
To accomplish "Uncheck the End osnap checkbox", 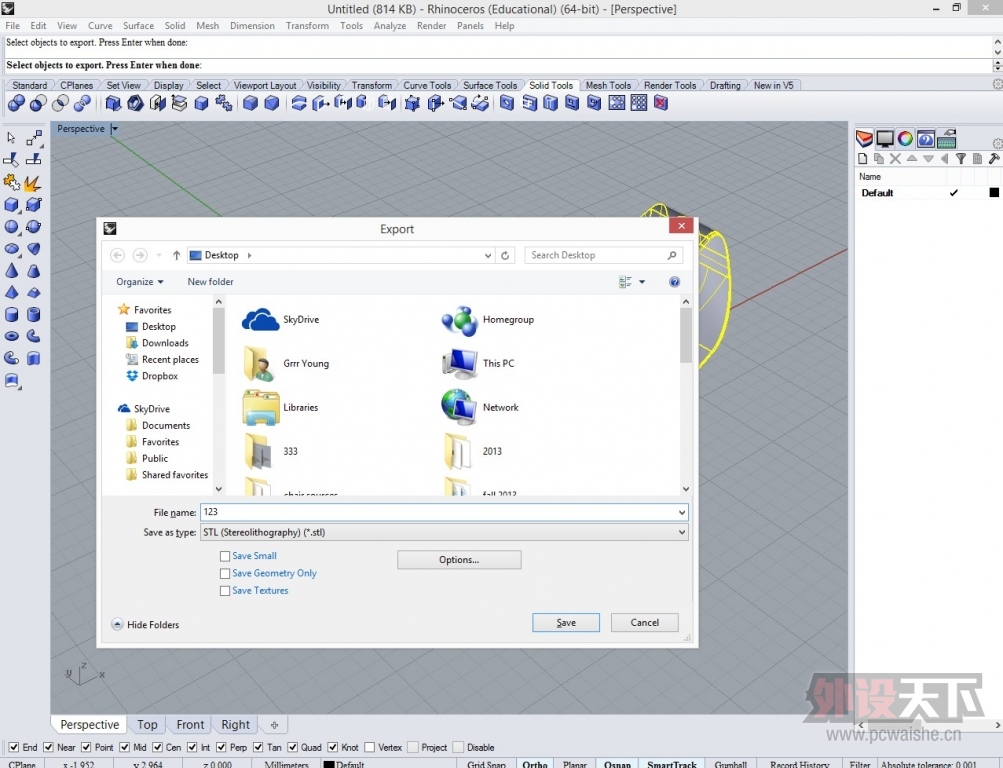I will [x=13, y=747].
